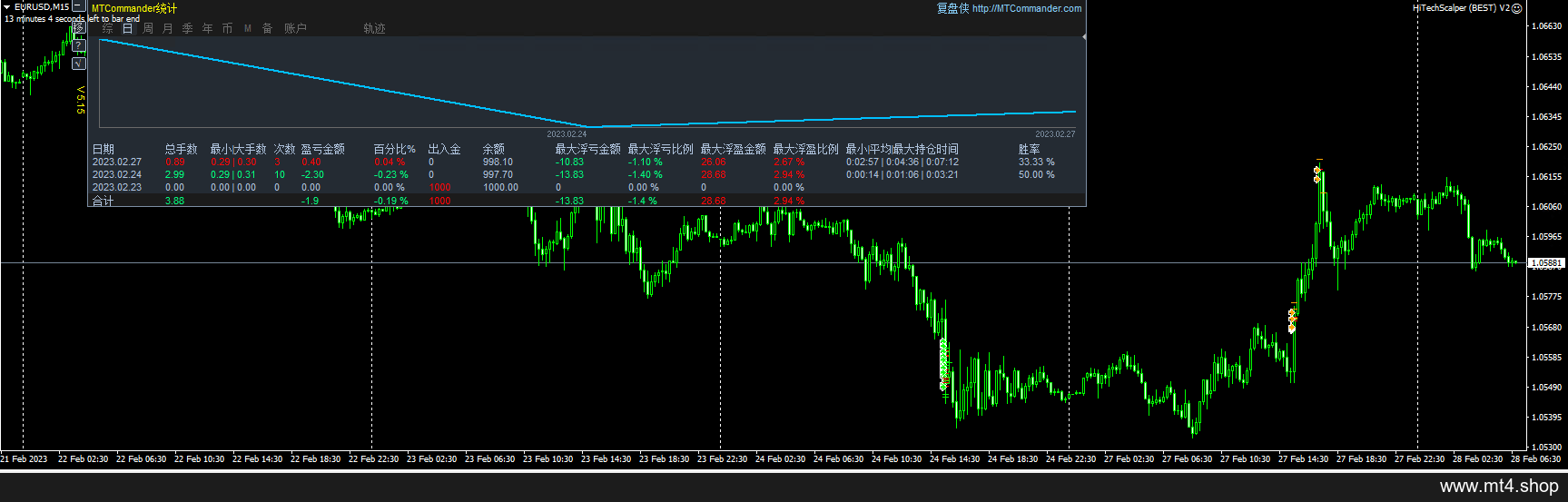
Task: Switch to the 周 weekly tab
Action: click(x=148, y=28)
